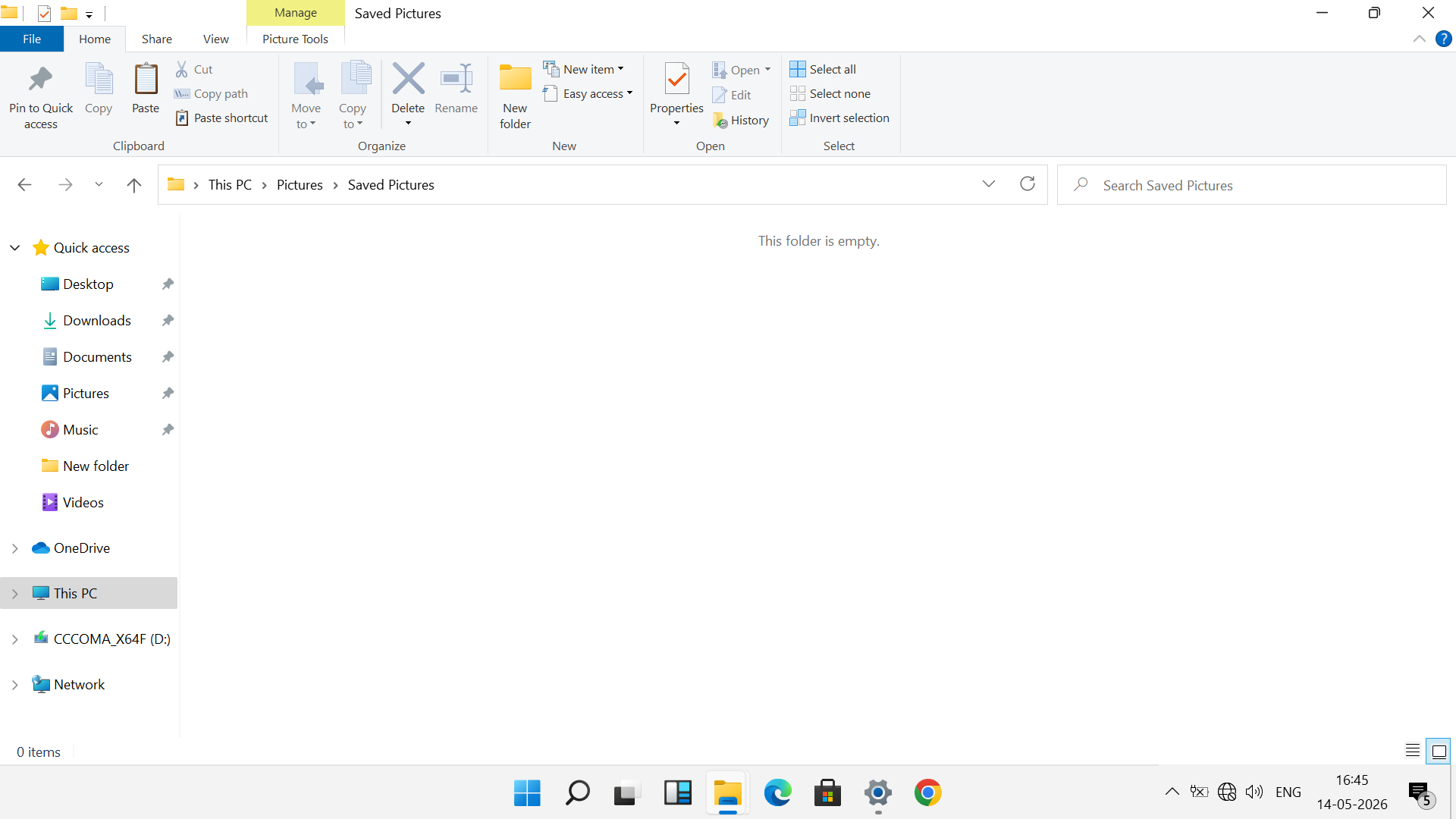Screen dimensions: 1456x819
Task: Create a New folder from the ribbon
Action: 515,96
